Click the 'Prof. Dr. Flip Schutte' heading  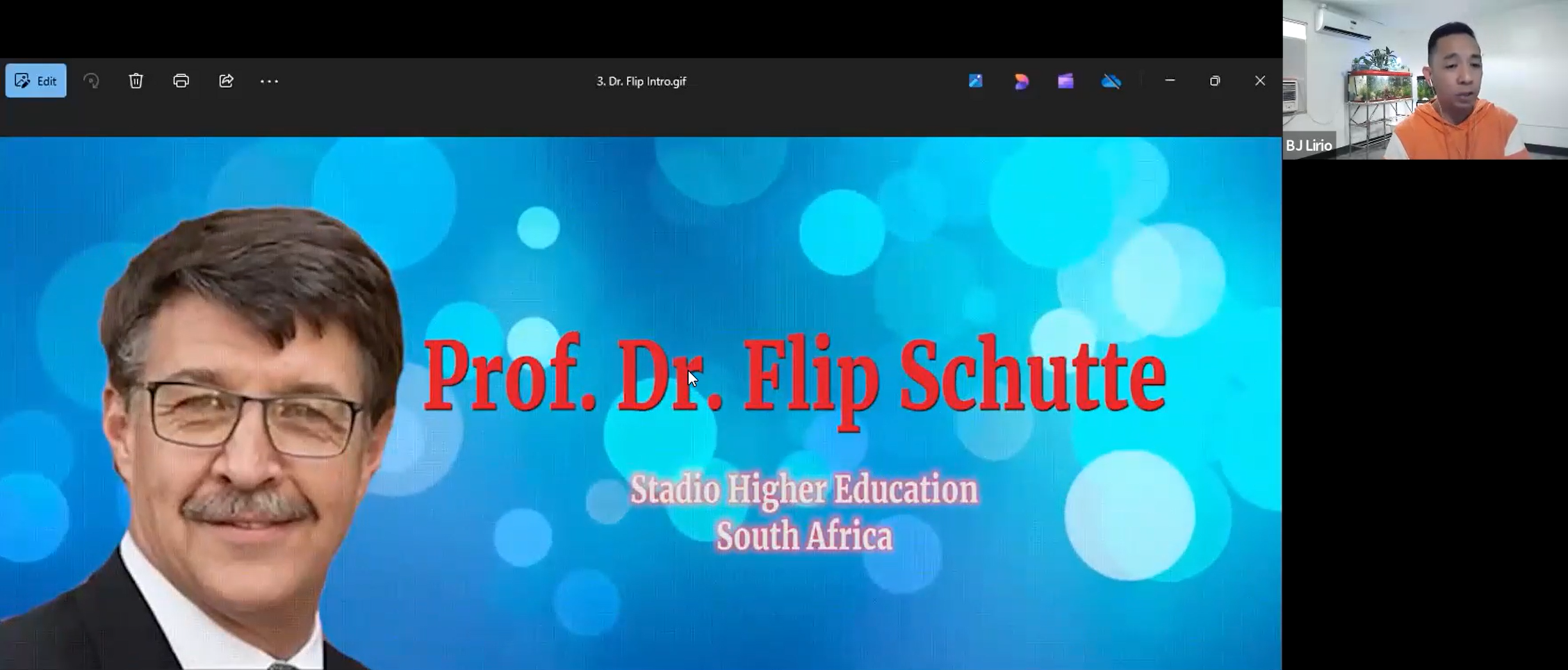[794, 377]
